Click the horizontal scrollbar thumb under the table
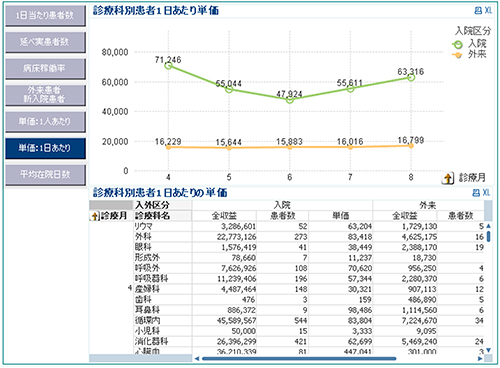 pos(299,359)
